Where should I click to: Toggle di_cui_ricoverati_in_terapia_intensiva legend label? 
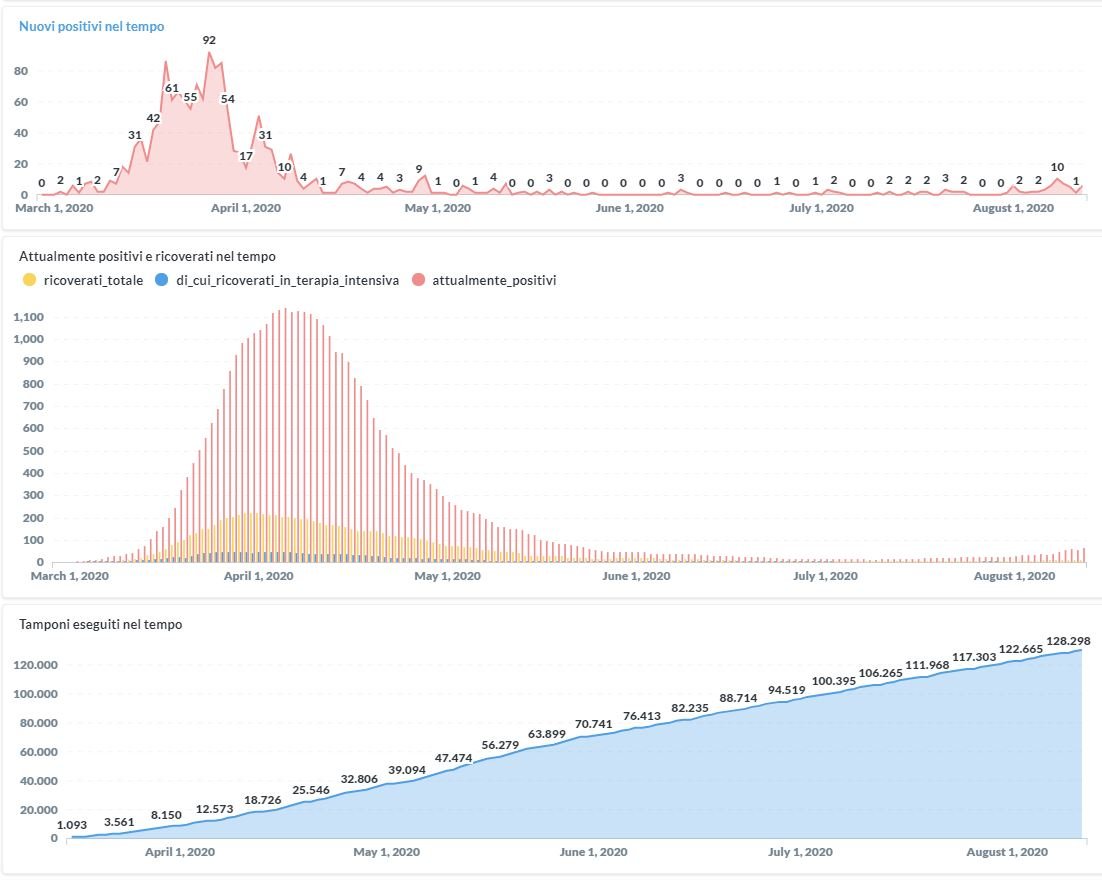279,280
